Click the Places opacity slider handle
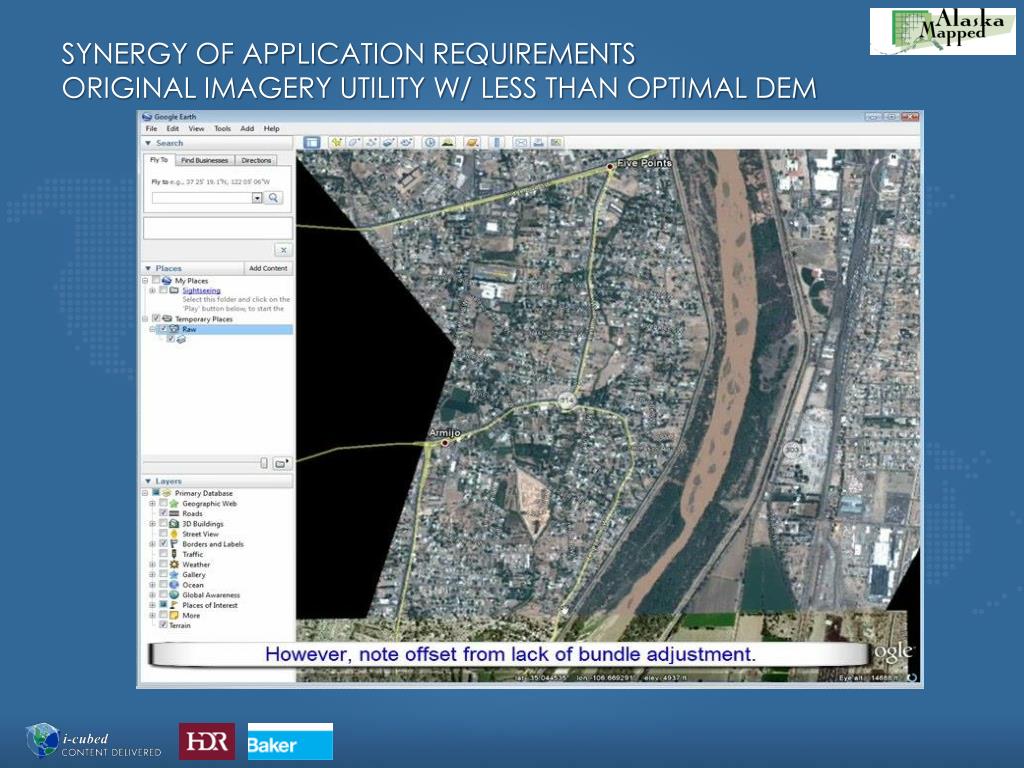This screenshot has width=1024, height=768. tap(264, 463)
